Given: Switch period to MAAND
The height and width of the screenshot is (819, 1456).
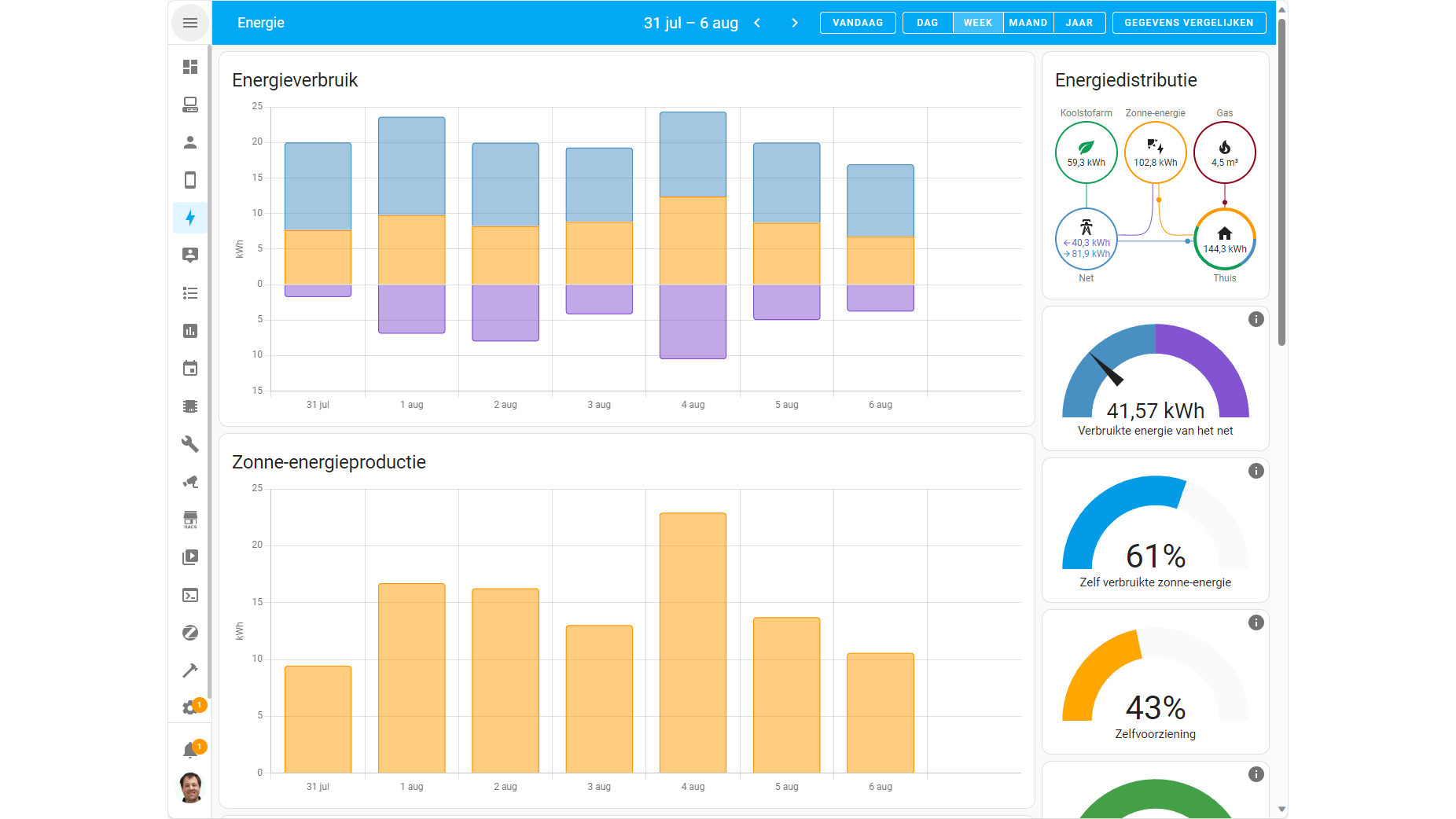Looking at the screenshot, I should coord(1028,23).
